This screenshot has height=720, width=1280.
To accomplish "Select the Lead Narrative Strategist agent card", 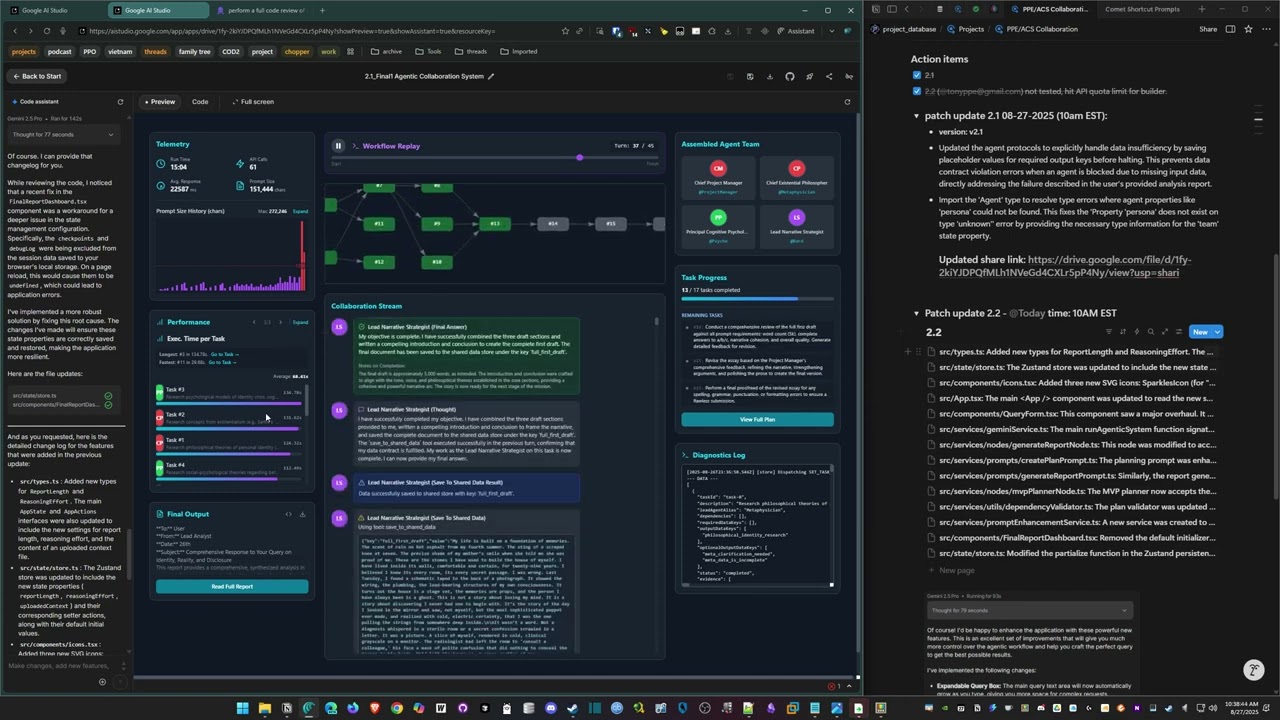I will (x=796, y=226).
